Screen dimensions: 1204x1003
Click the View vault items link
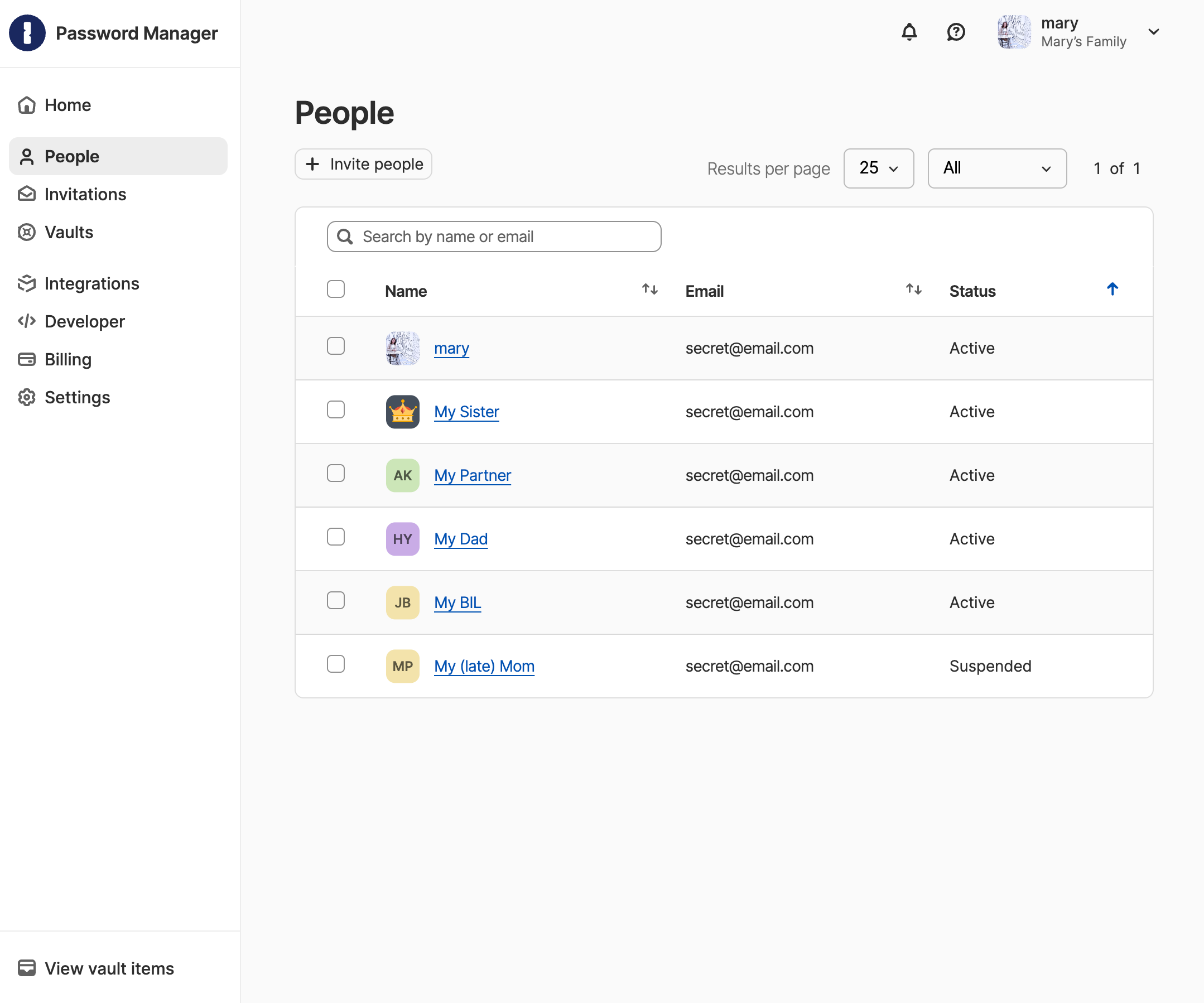109,968
